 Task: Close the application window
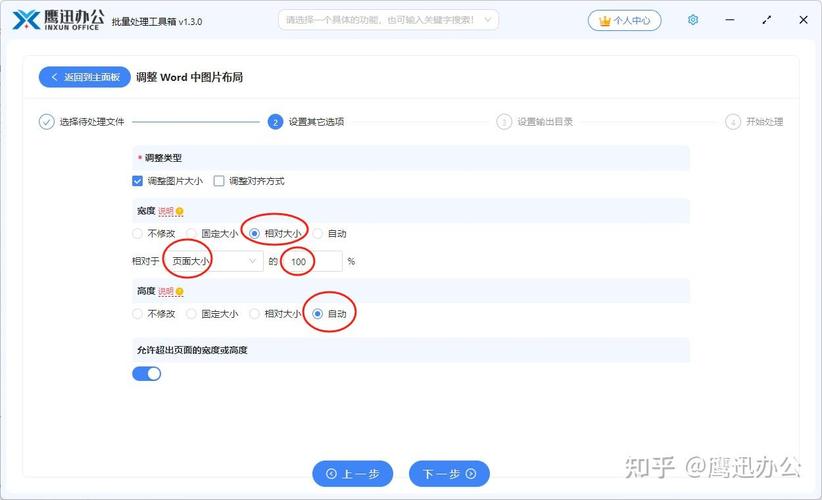[803, 20]
